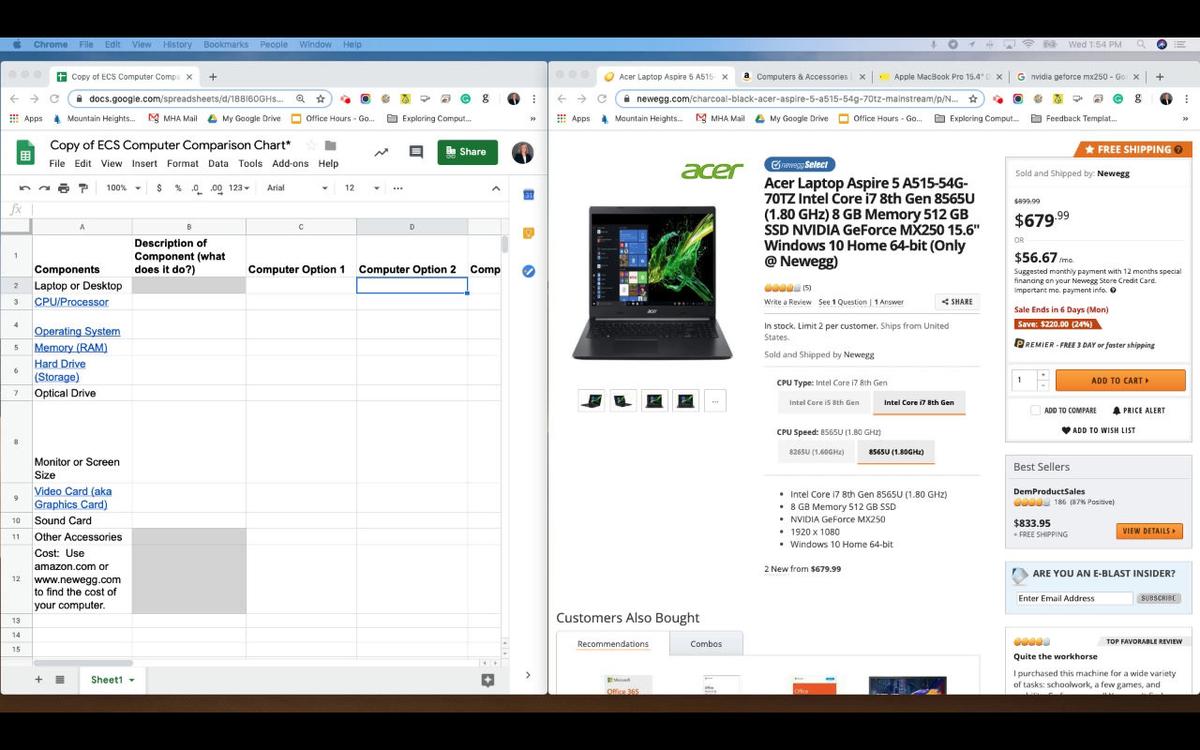Check the Add to Compare checkbox
This screenshot has width=1200, height=750.
1036,411
